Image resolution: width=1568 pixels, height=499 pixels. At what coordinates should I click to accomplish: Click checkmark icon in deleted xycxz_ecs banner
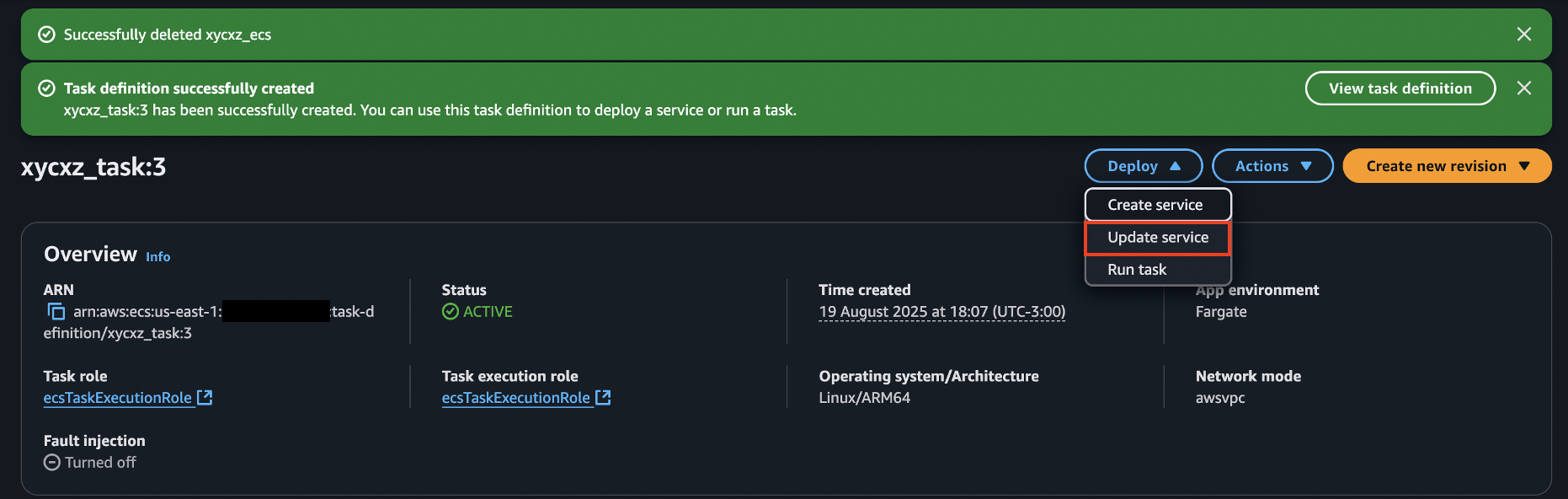point(45,35)
